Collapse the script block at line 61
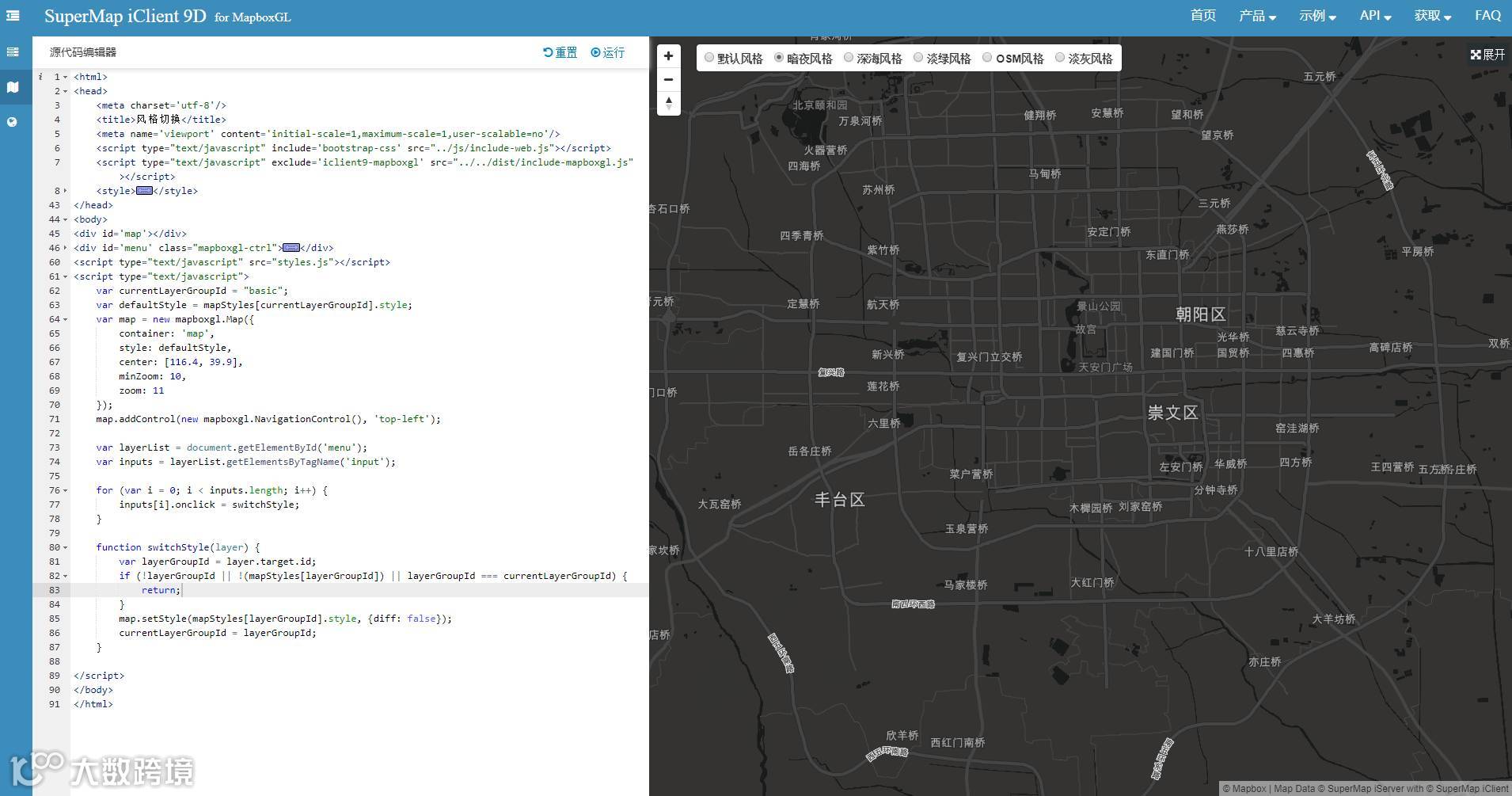This screenshot has height=796, width=1512. (65, 276)
